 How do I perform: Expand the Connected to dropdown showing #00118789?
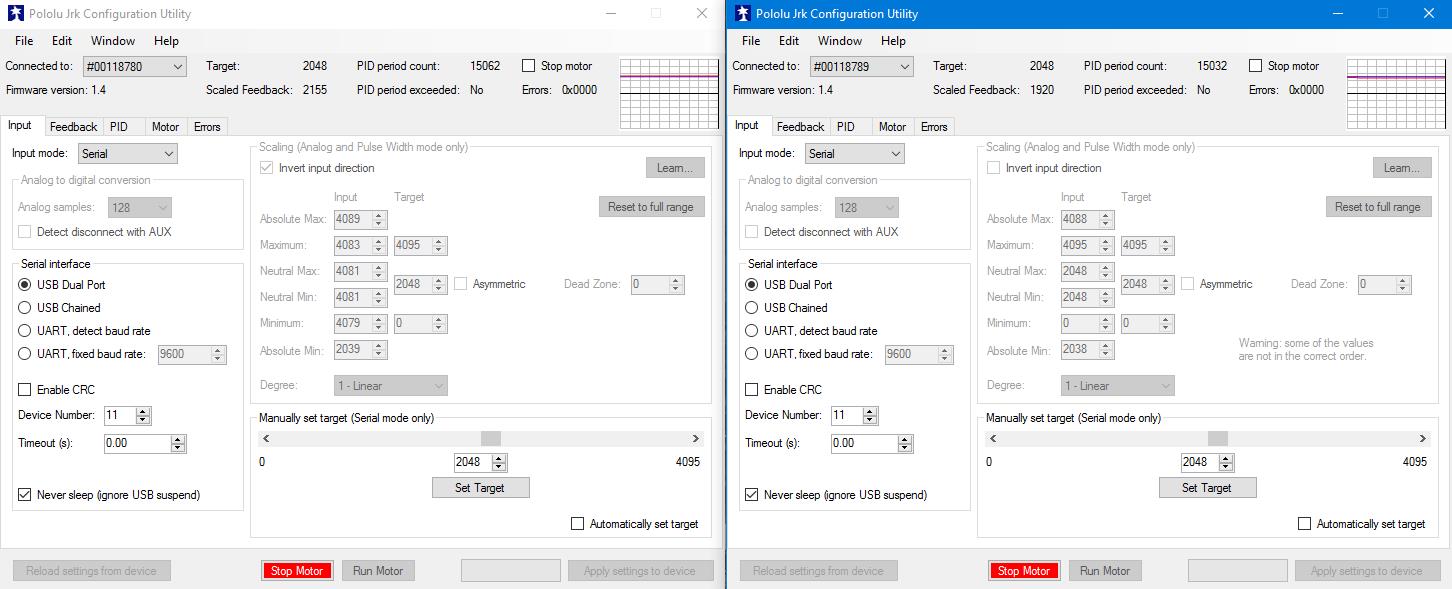862,67
